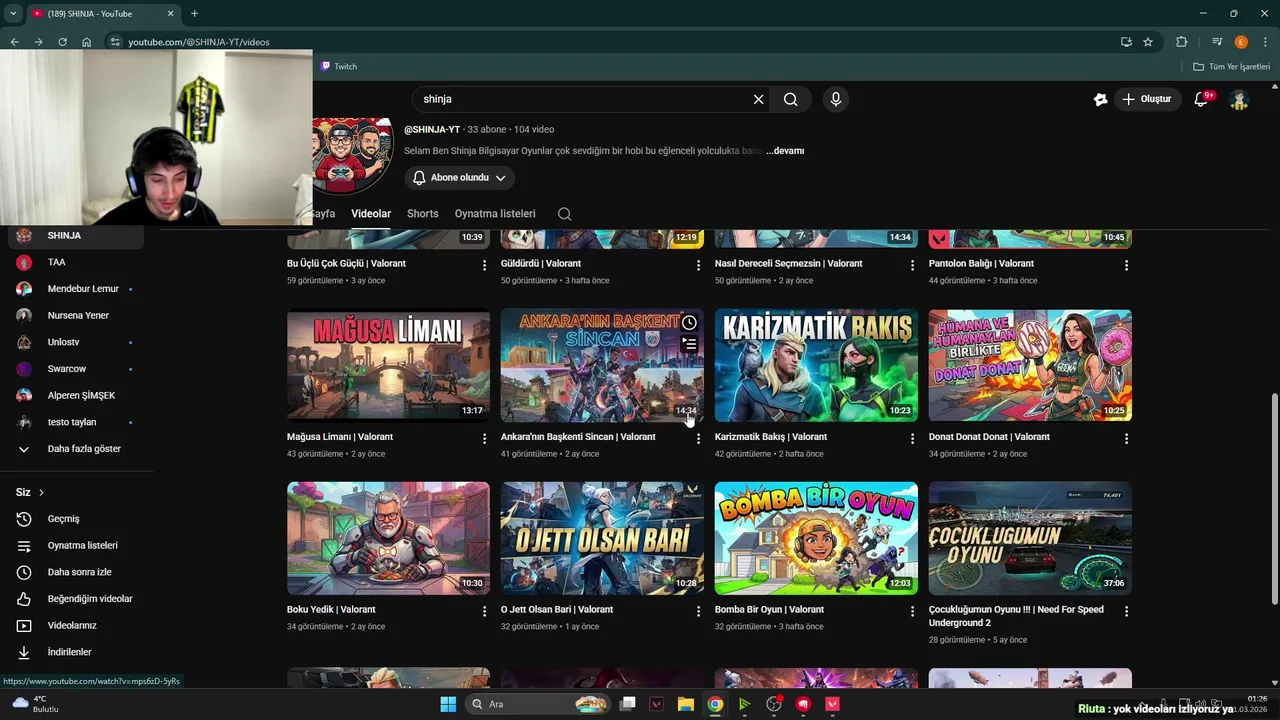
Task: Open the Tüm Yer İşaretleri bookmarks folder
Action: tap(1233, 66)
